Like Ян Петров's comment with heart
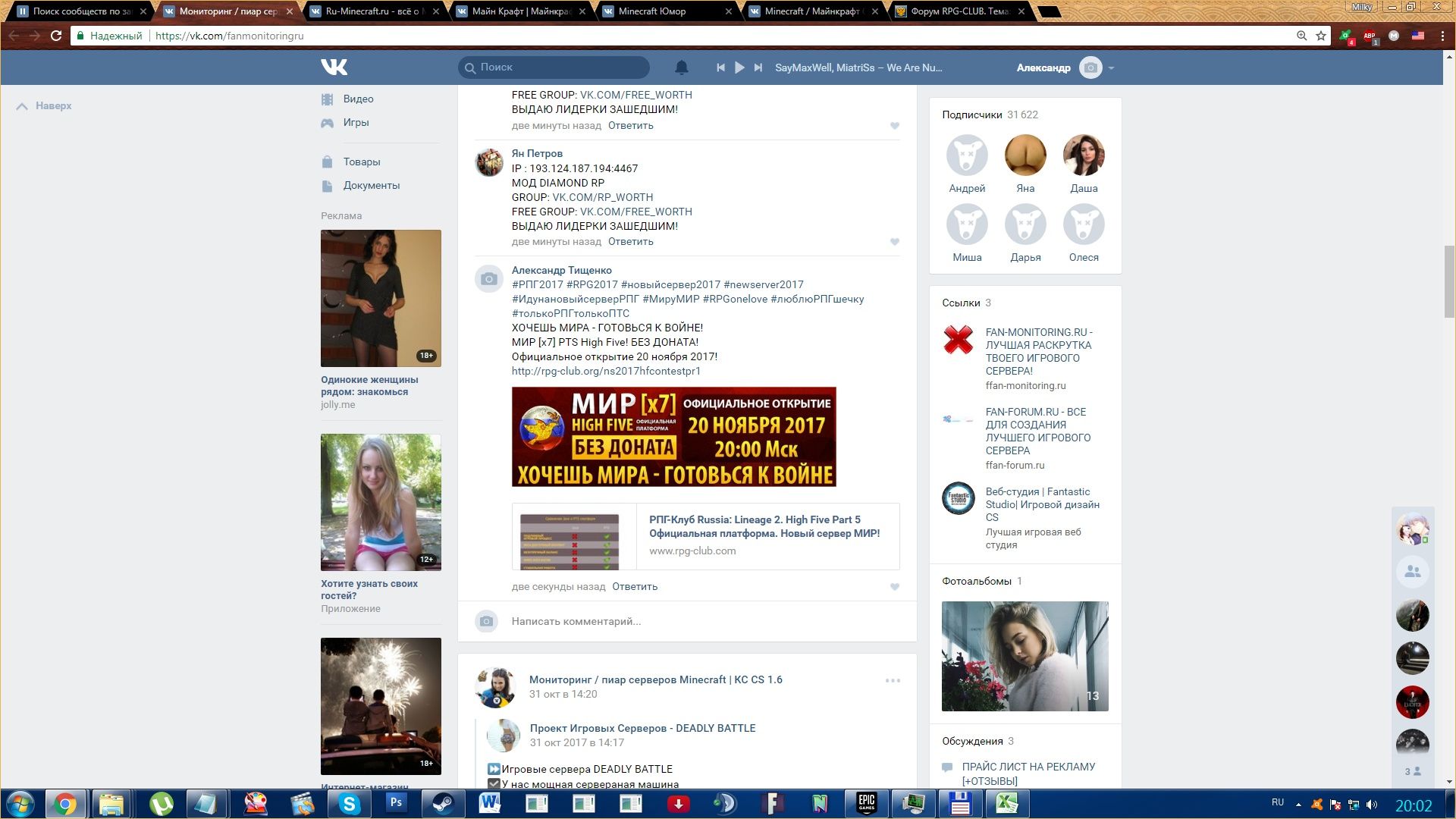The height and width of the screenshot is (819, 1456). click(x=895, y=242)
